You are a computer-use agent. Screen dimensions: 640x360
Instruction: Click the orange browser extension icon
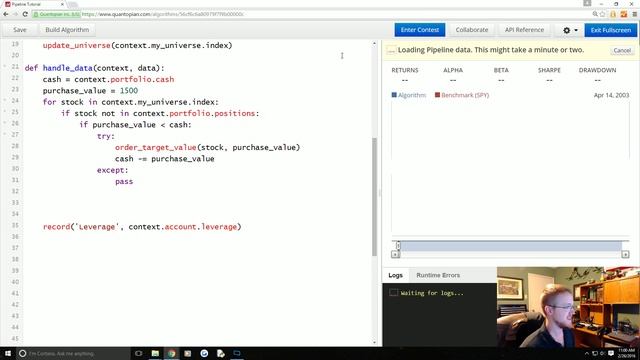click(x=624, y=14)
